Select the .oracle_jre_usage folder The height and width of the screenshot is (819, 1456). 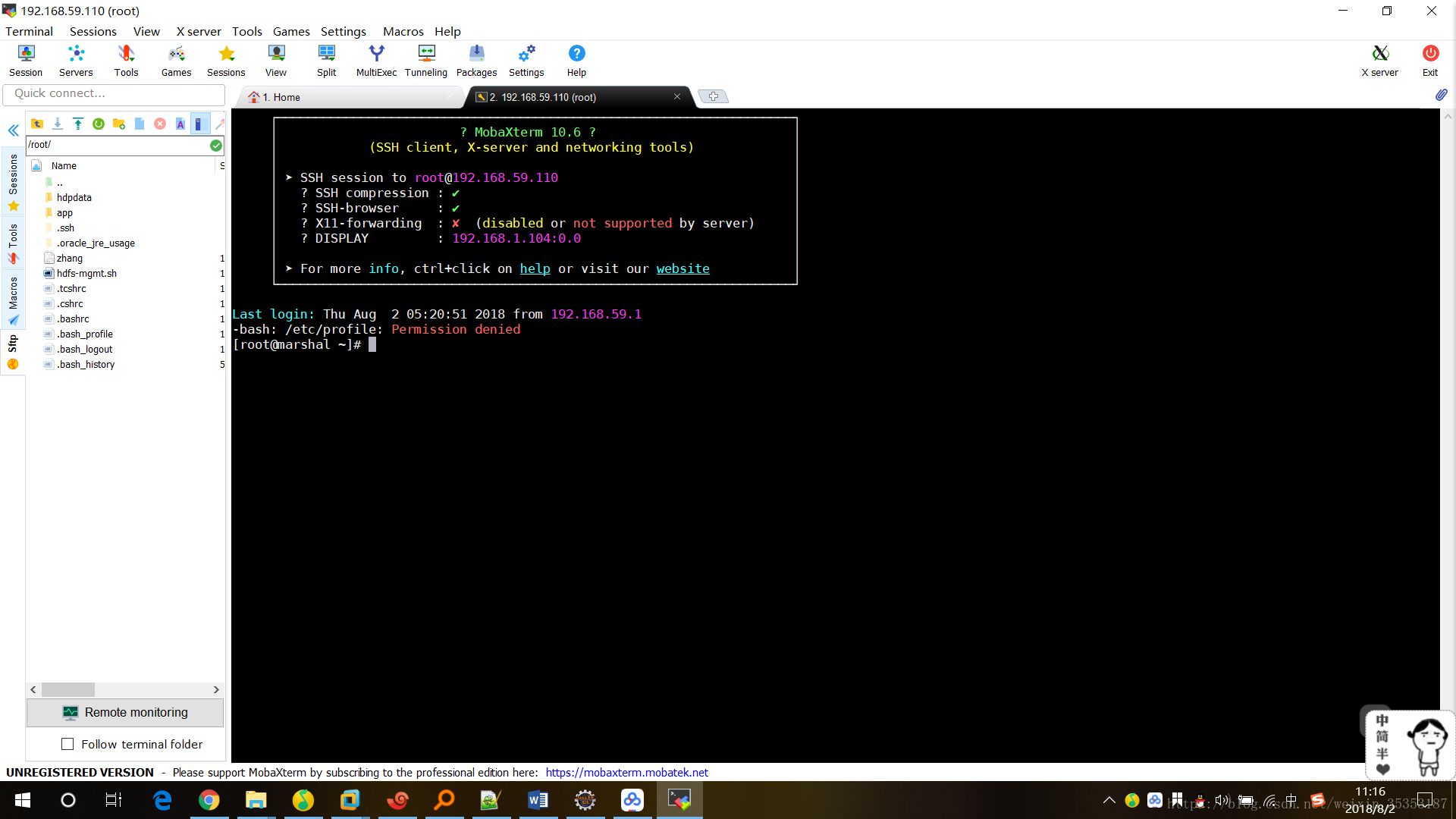(96, 243)
